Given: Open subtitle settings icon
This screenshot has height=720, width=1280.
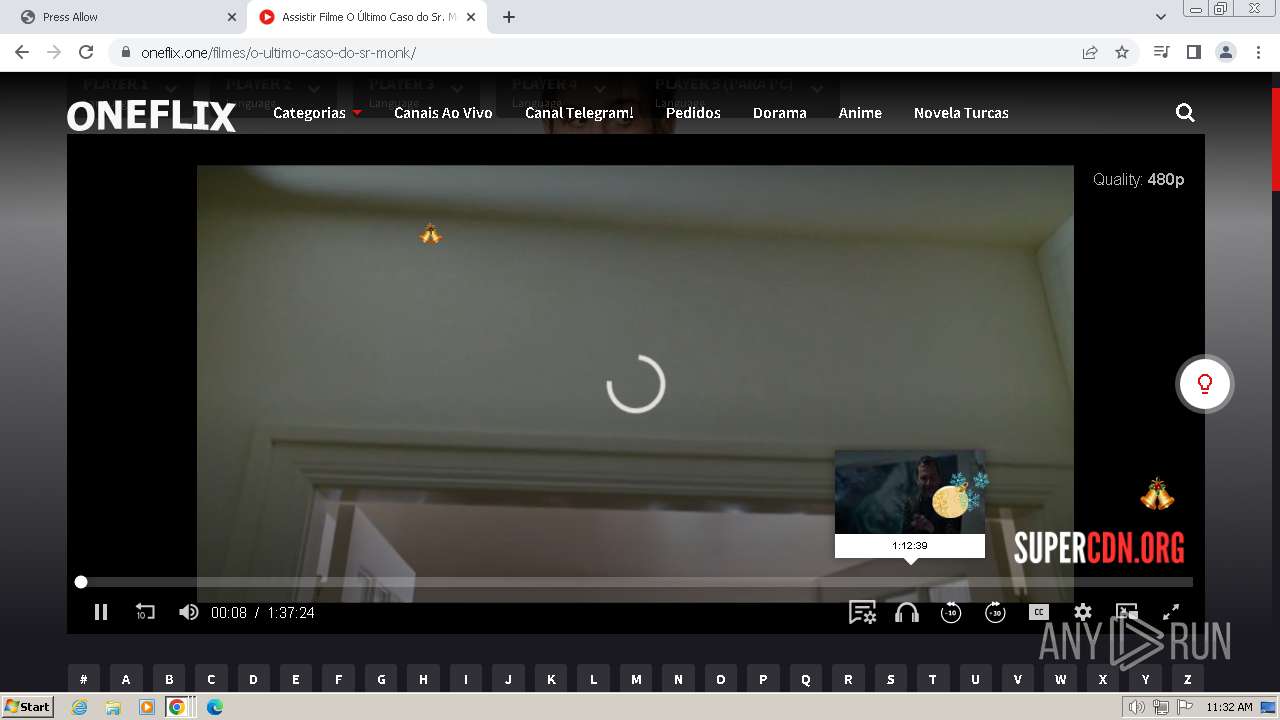Looking at the screenshot, I should [862, 612].
